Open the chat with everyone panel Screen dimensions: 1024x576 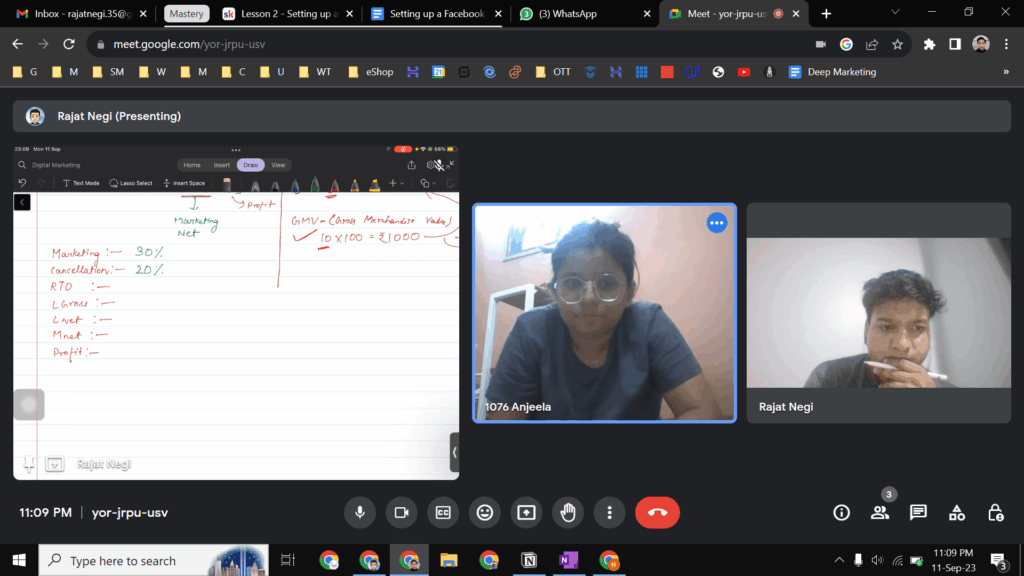(x=918, y=513)
